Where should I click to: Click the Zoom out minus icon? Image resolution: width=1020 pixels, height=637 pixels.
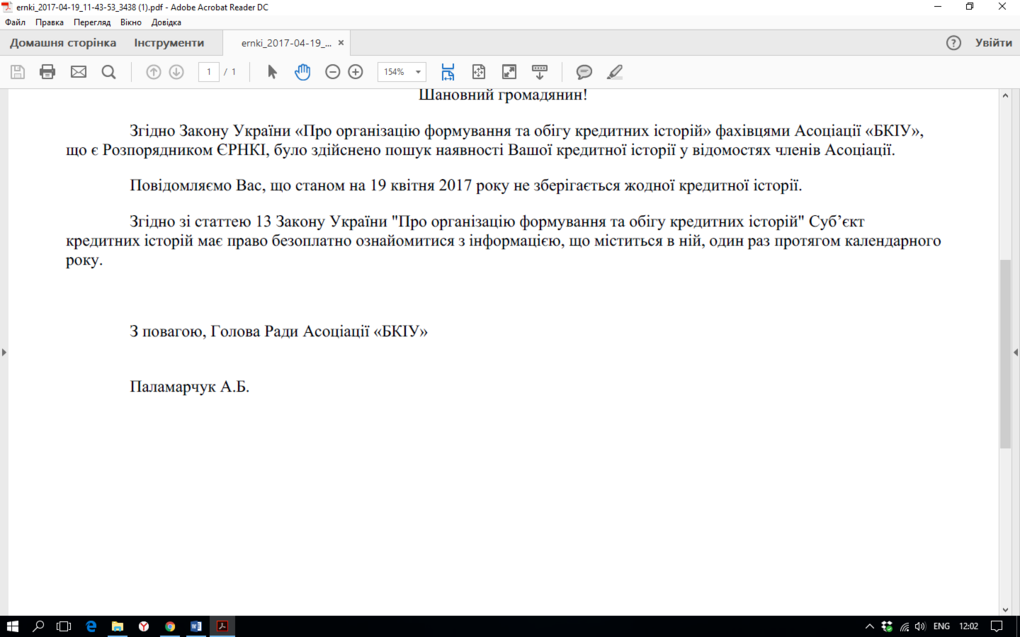[333, 72]
